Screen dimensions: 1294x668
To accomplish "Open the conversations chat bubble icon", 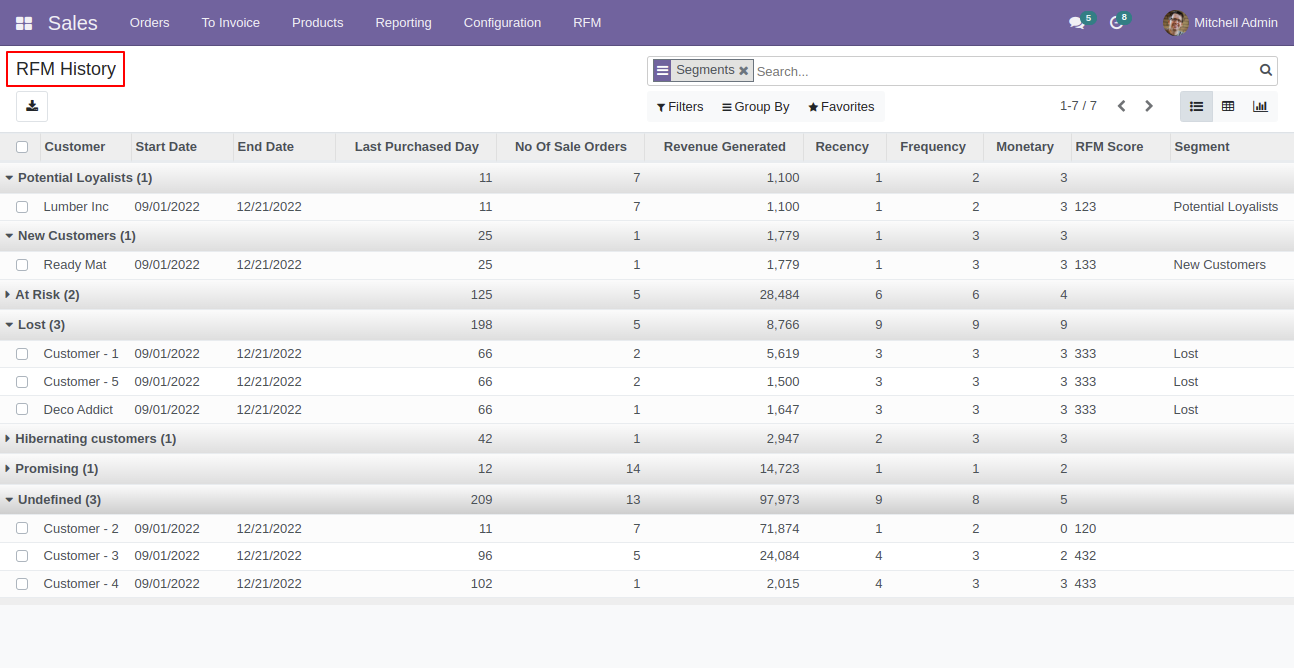I will point(1076,23).
